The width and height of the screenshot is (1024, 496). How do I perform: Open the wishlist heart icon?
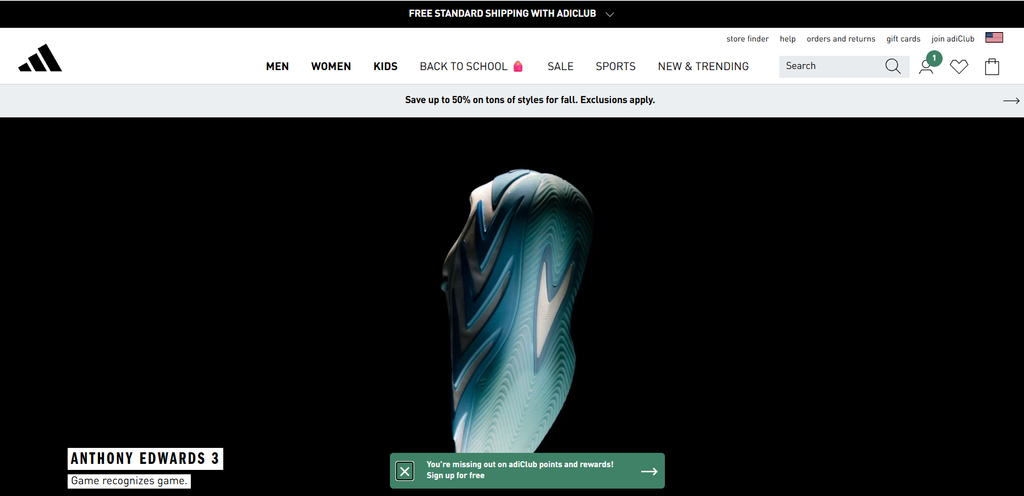click(959, 67)
